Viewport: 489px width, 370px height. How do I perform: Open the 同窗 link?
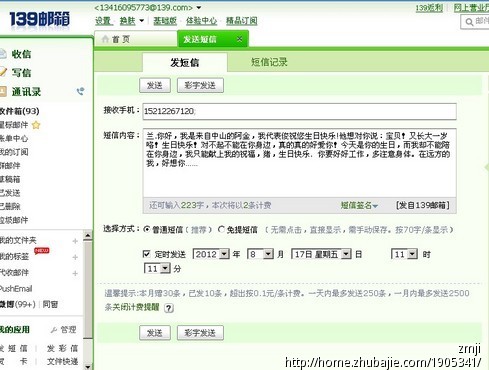point(50,304)
